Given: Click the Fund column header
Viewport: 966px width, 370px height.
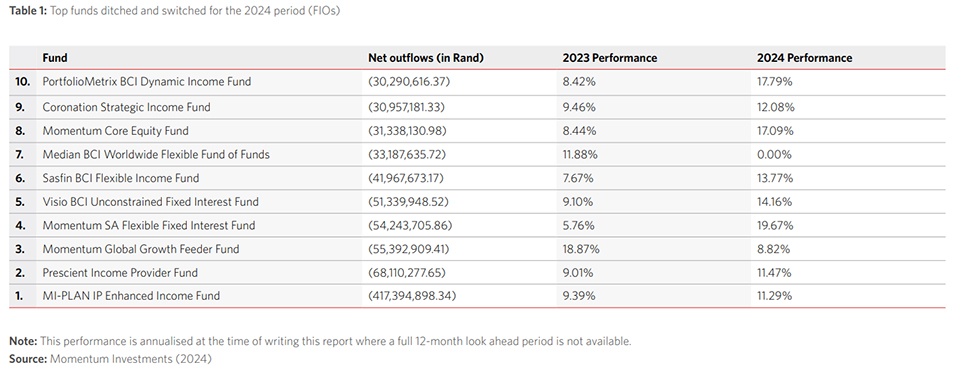Looking at the screenshot, I should (x=55, y=58).
